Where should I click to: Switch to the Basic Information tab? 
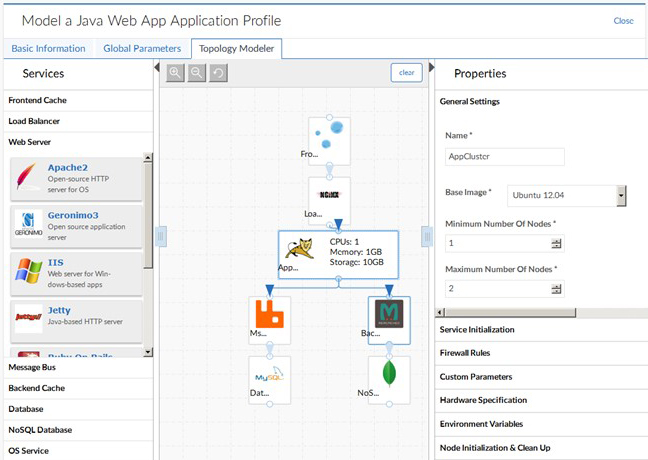tap(49, 48)
